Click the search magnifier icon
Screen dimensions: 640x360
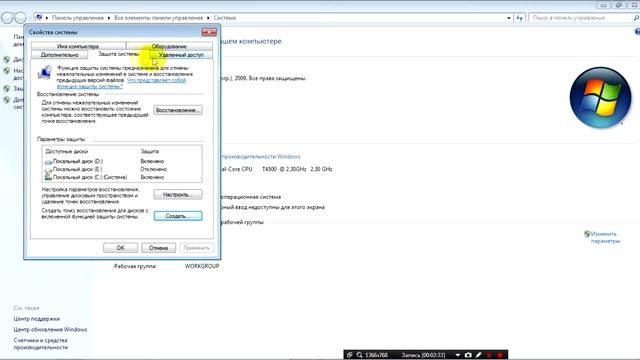pyautogui.click(x=636, y=18)
